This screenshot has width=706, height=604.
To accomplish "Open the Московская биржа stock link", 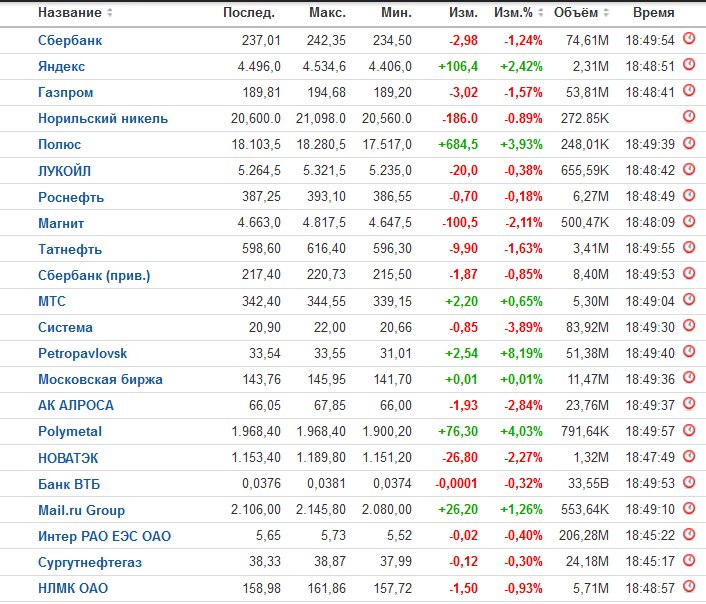I will pyautogui.click(x=100, y=380).
